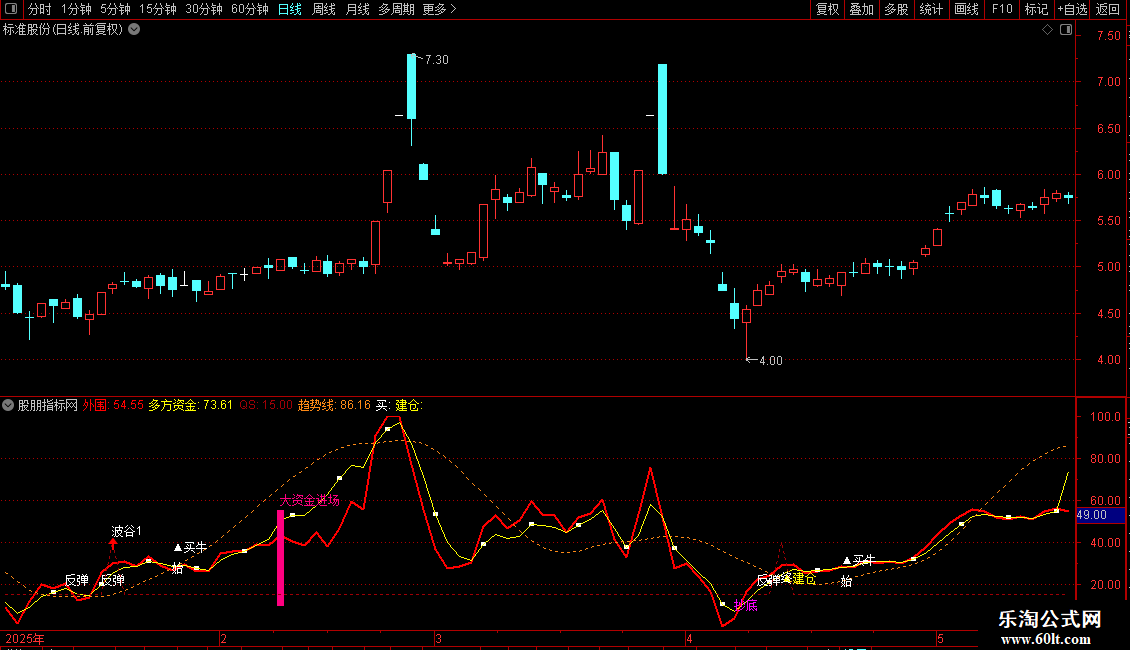This screenshot has height=650, width=1130.
Task: Select the 30分钟 period tab
Action: [x=204, y=9]
